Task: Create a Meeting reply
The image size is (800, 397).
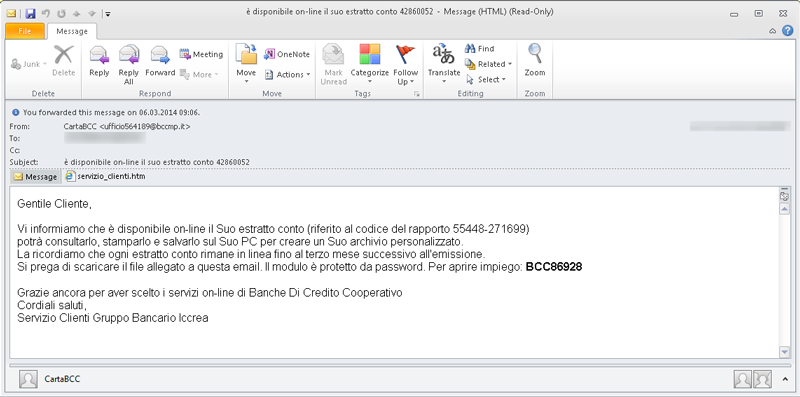Action: point(201,54)
